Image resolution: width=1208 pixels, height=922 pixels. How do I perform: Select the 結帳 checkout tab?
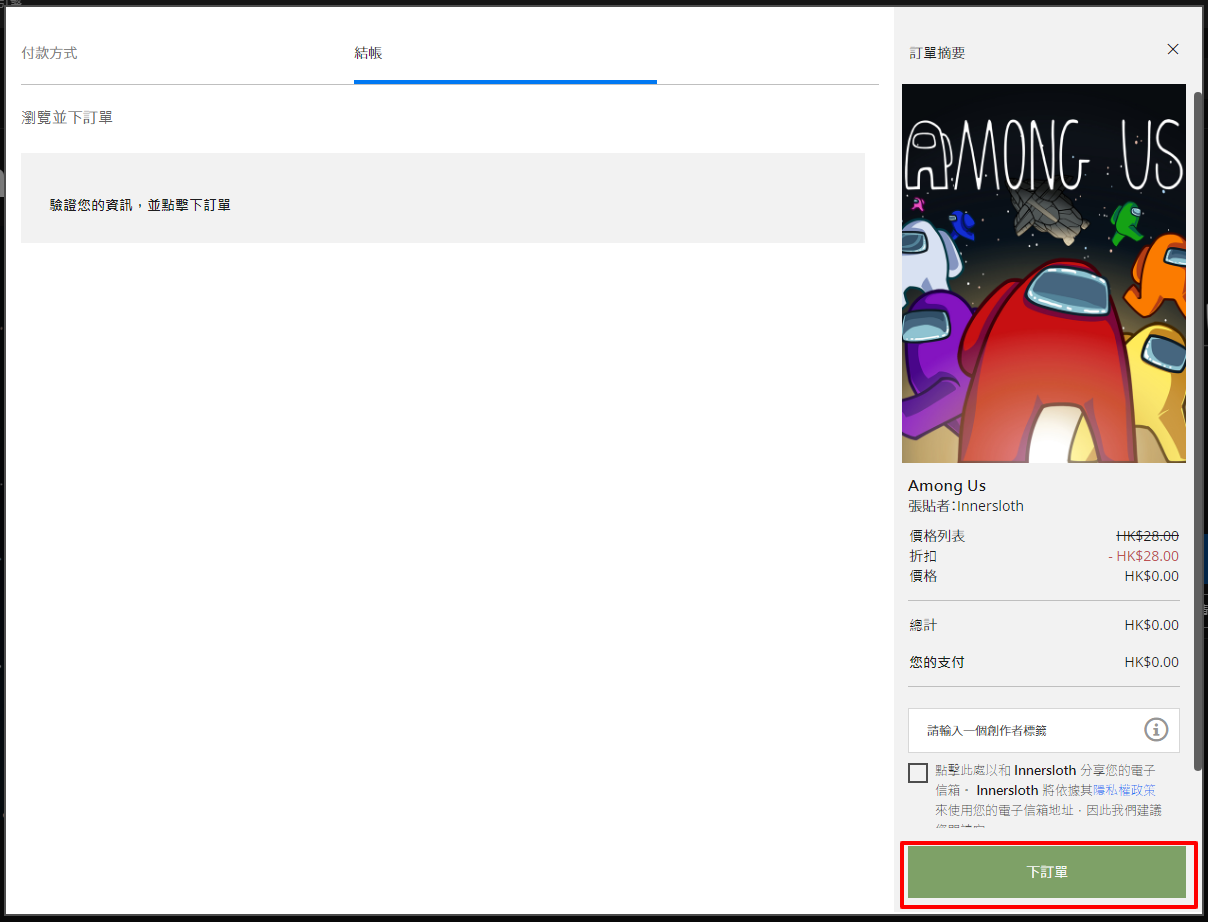[x=368, y=52]
